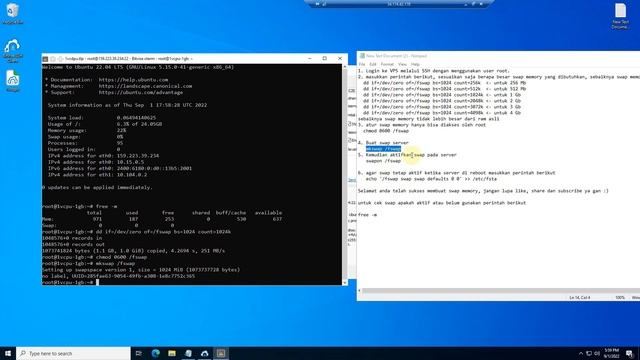The image size is (640, 360).
Task: Click the landscape.canonical.com URL in the terminal
Action: (145, 86)
